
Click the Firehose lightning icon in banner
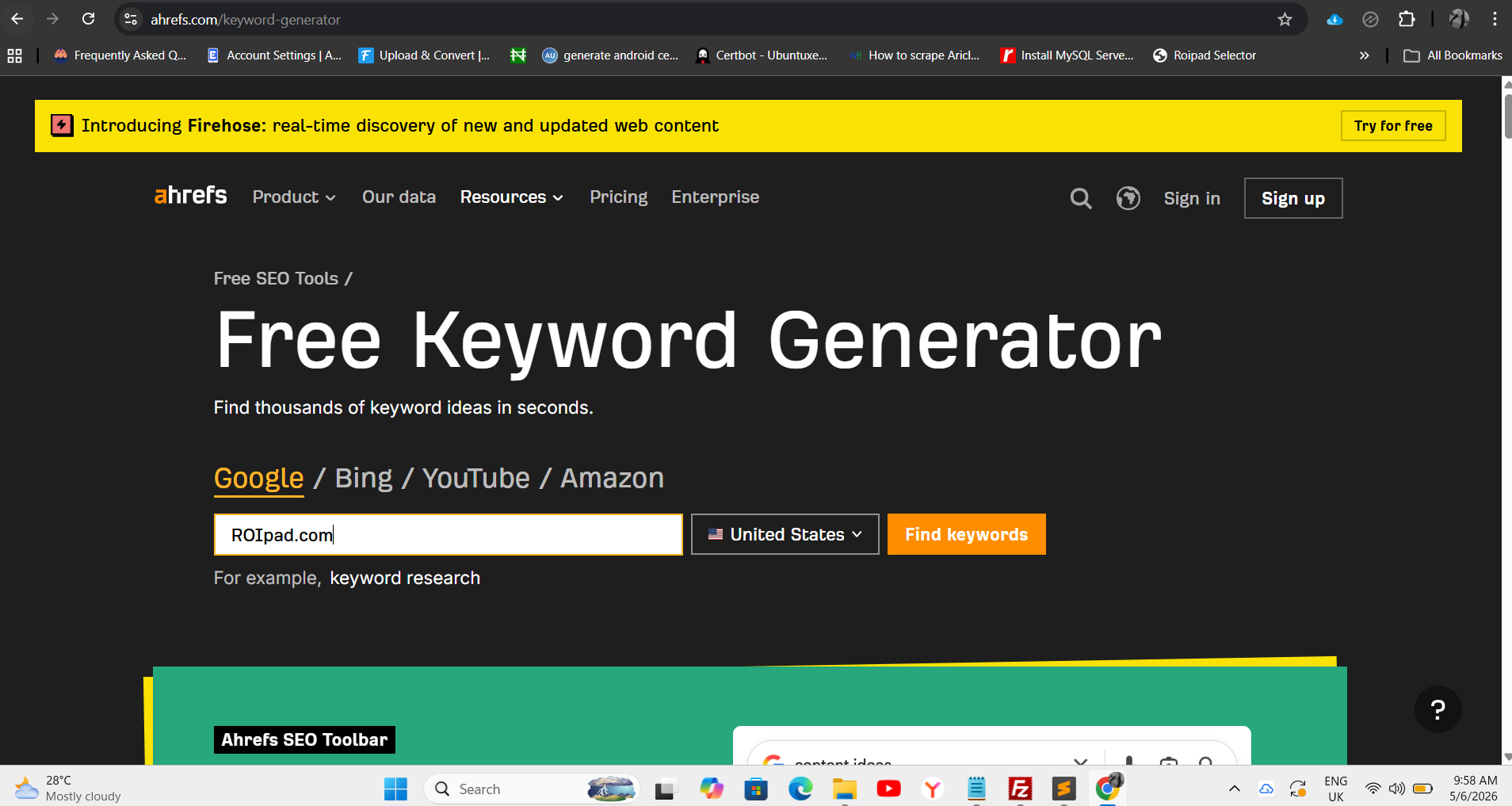coord(62,125)
